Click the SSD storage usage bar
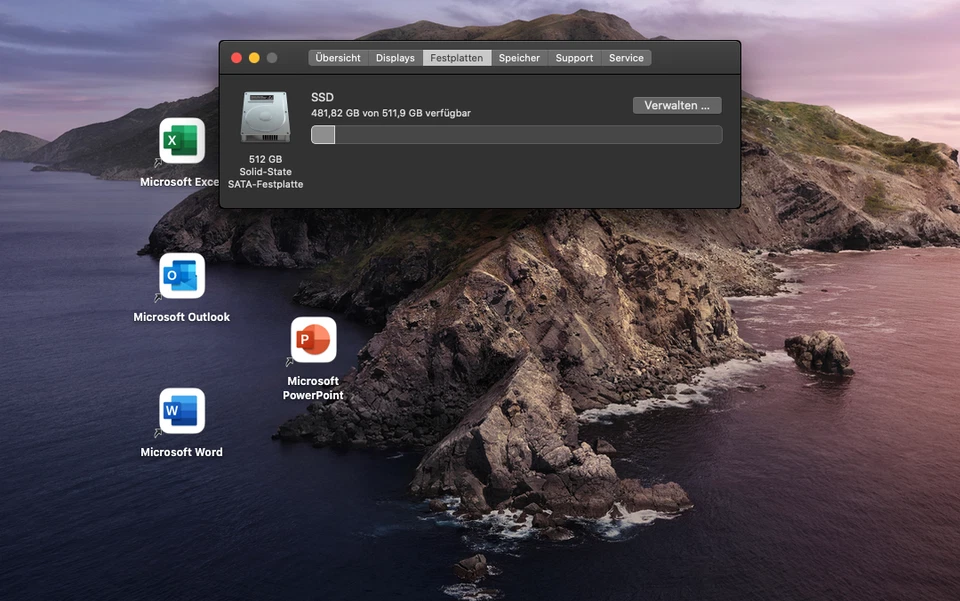 (x=516, y=135)
